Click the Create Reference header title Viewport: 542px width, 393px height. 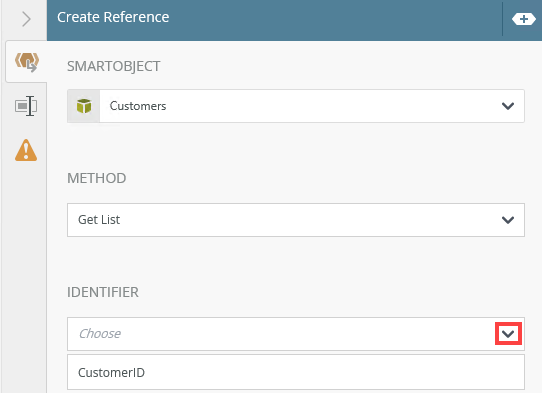click(113, 17)
